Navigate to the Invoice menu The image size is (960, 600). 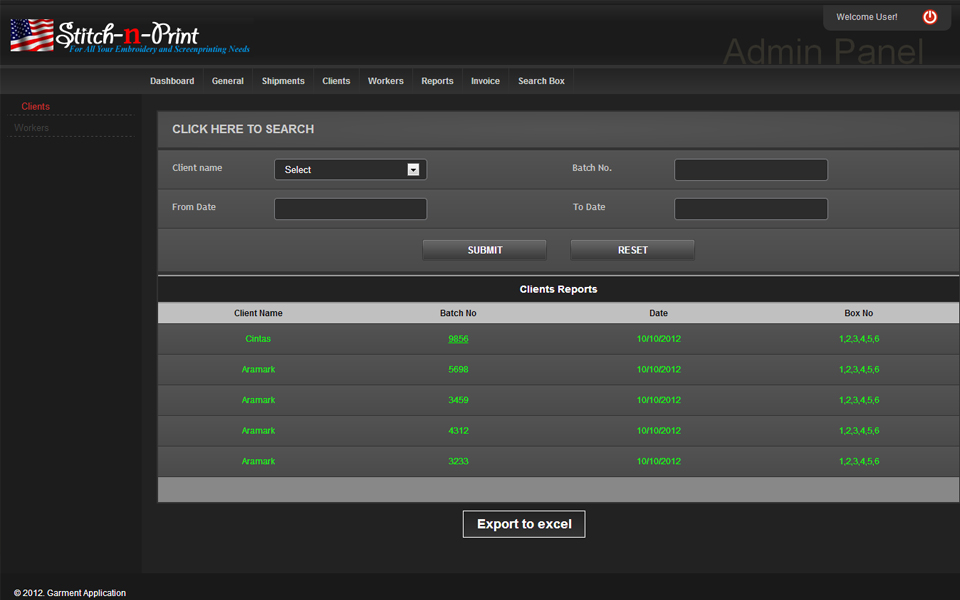(x=485, y=81)
